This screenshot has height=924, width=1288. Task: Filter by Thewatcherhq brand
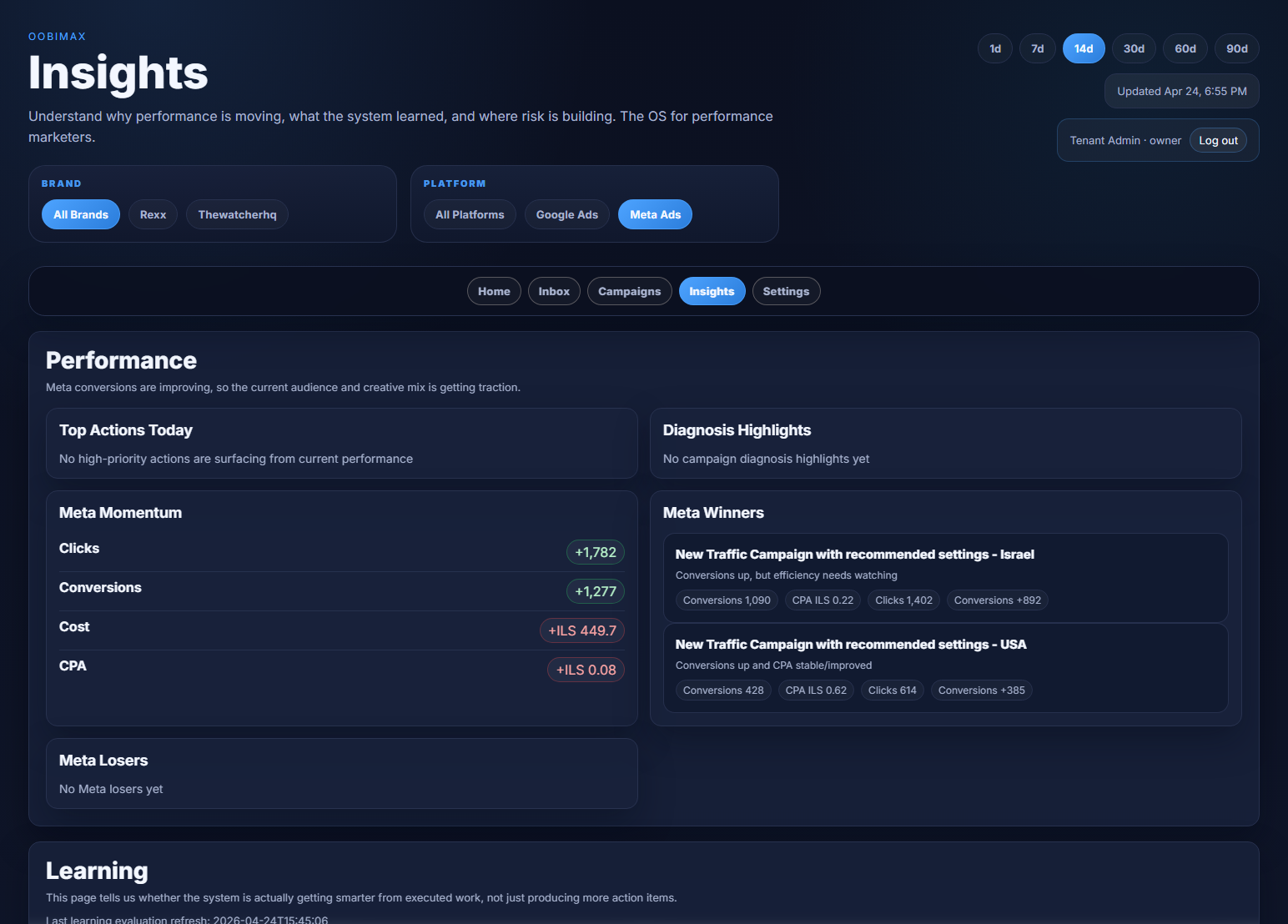[x=237, y=214]
